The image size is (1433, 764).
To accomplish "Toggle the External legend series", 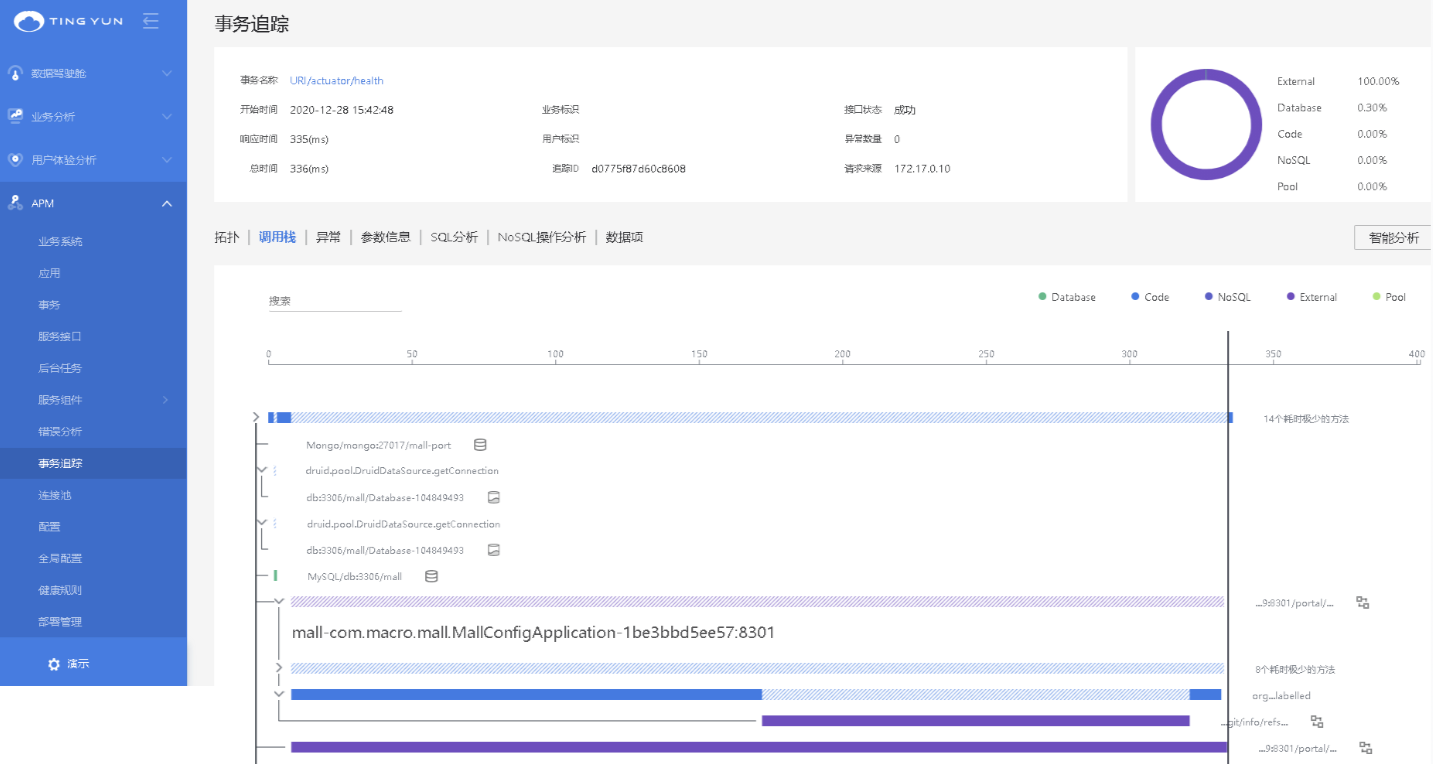I will [1312, 297].
